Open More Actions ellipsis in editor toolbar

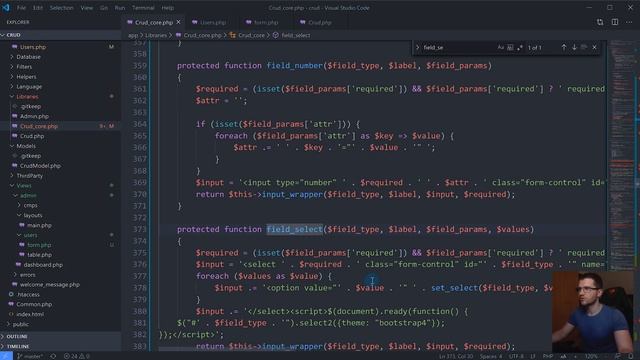629,22
